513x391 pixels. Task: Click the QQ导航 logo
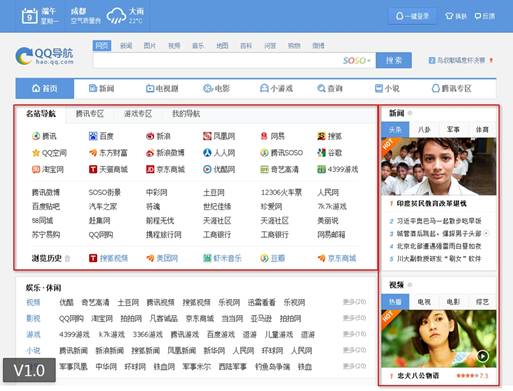(44, 56)
